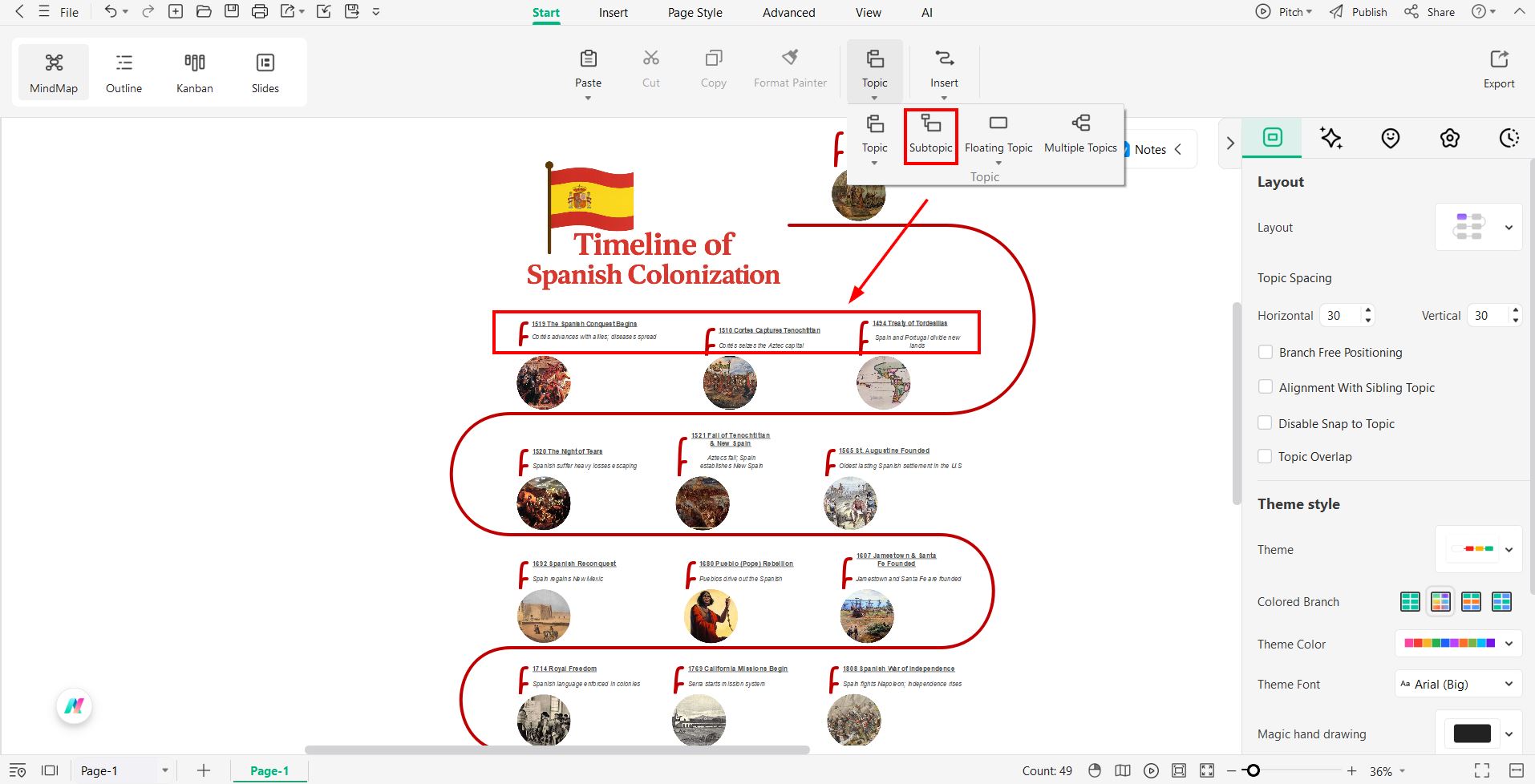The width and height of the screenshot is (1535, 784).
Task: Enable Alignment With Sibling Topic
Action: (1266, 386)
